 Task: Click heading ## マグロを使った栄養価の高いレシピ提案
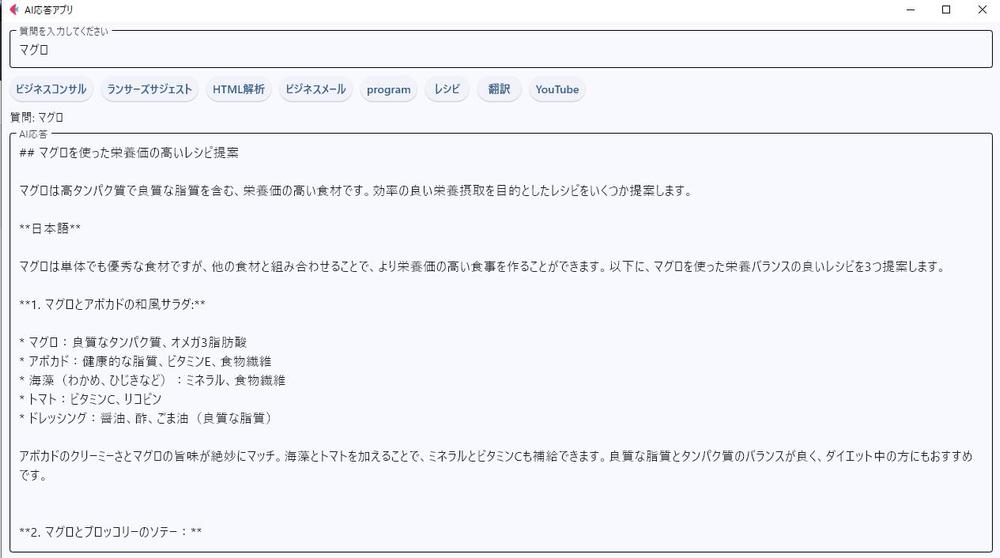(x=129, y=153)
